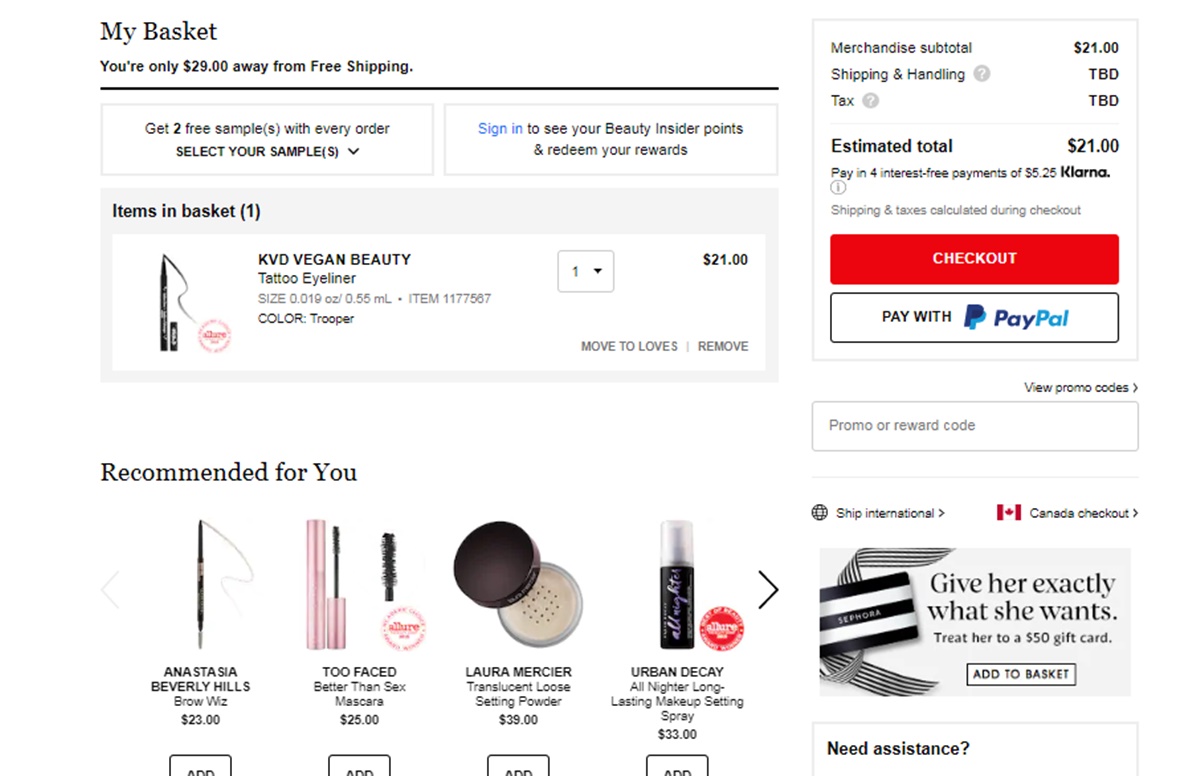1200x776 pixels.
Task: Expand View promo codes
Action: (x=1080, y=387)
